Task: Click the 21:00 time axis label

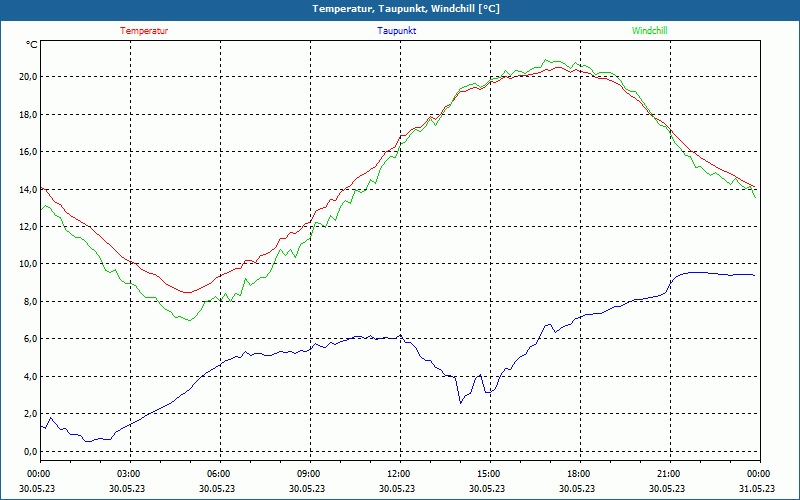Action: click(x=670, y=474)
